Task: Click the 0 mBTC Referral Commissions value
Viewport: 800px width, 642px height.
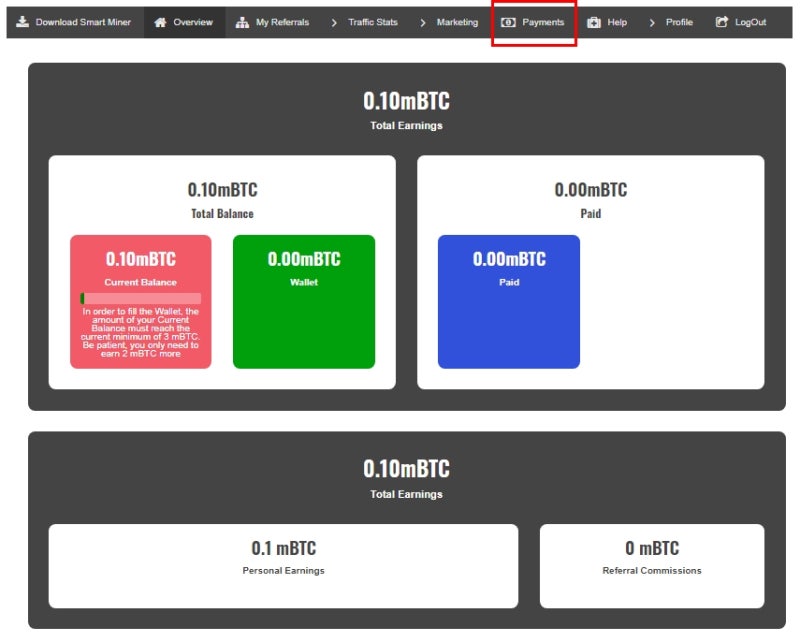Action: click(652, 548)
